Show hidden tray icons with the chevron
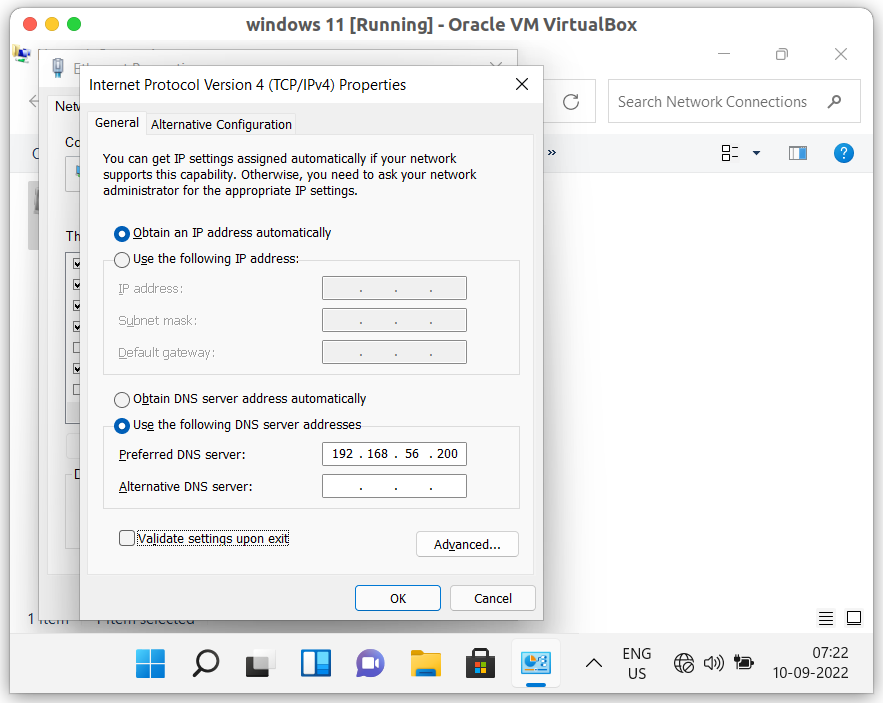Image resolution: width=883 pixels, height=703 pixels. pos(593,662)
